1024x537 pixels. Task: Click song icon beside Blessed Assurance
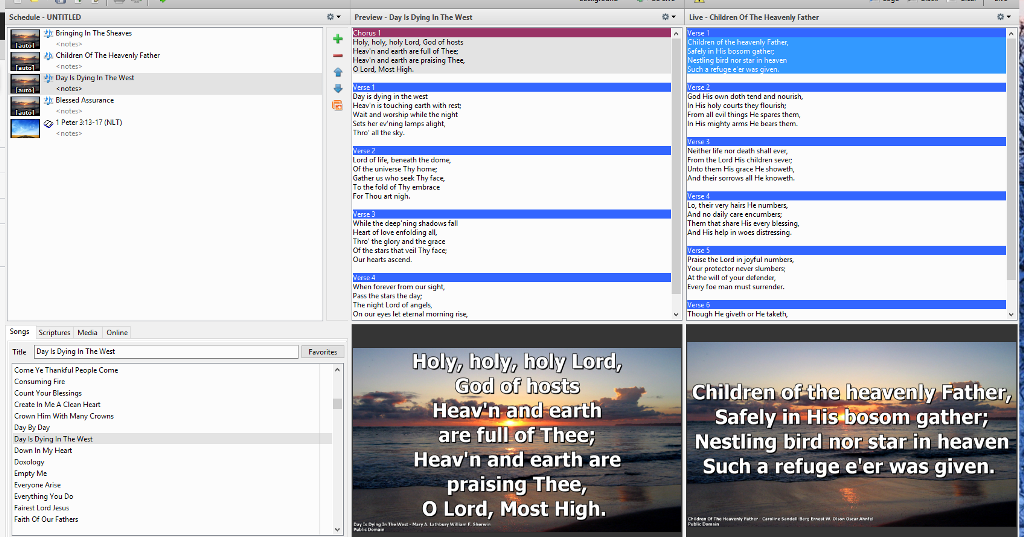tap(48, 101)
